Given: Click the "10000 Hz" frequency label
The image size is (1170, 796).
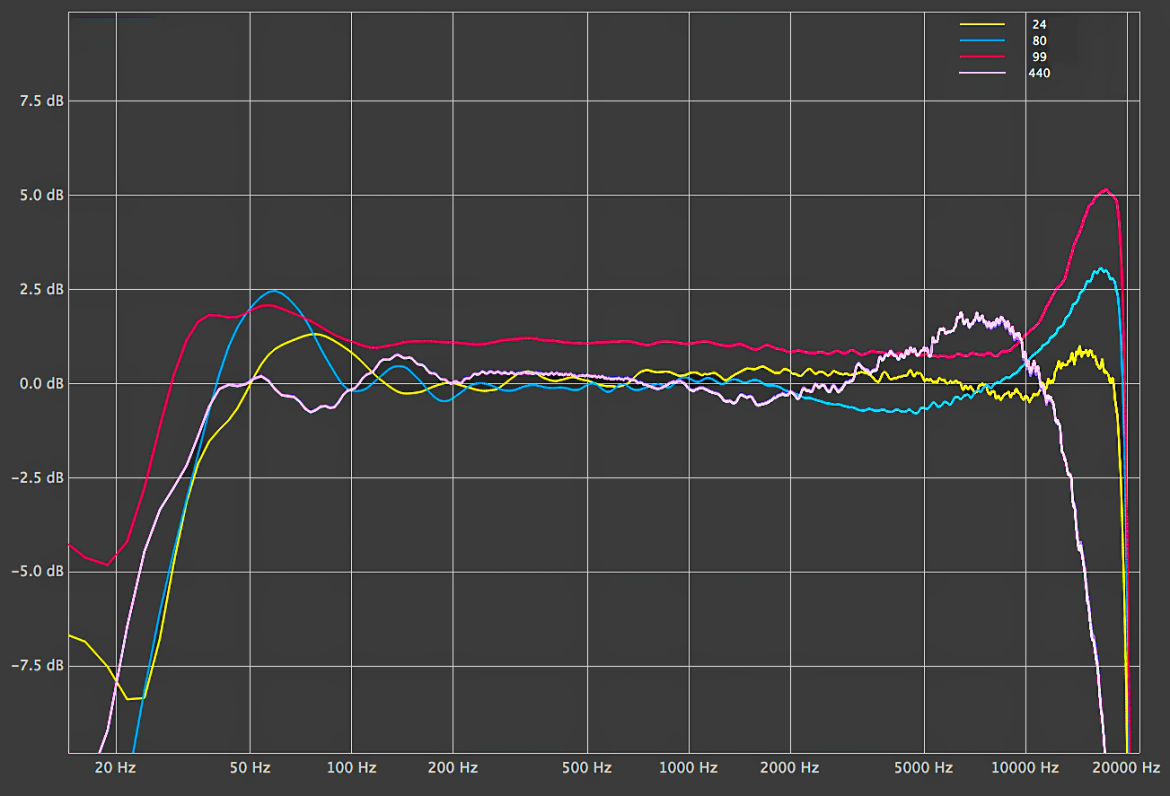Looking at the screenshot, I should 1025,768.
